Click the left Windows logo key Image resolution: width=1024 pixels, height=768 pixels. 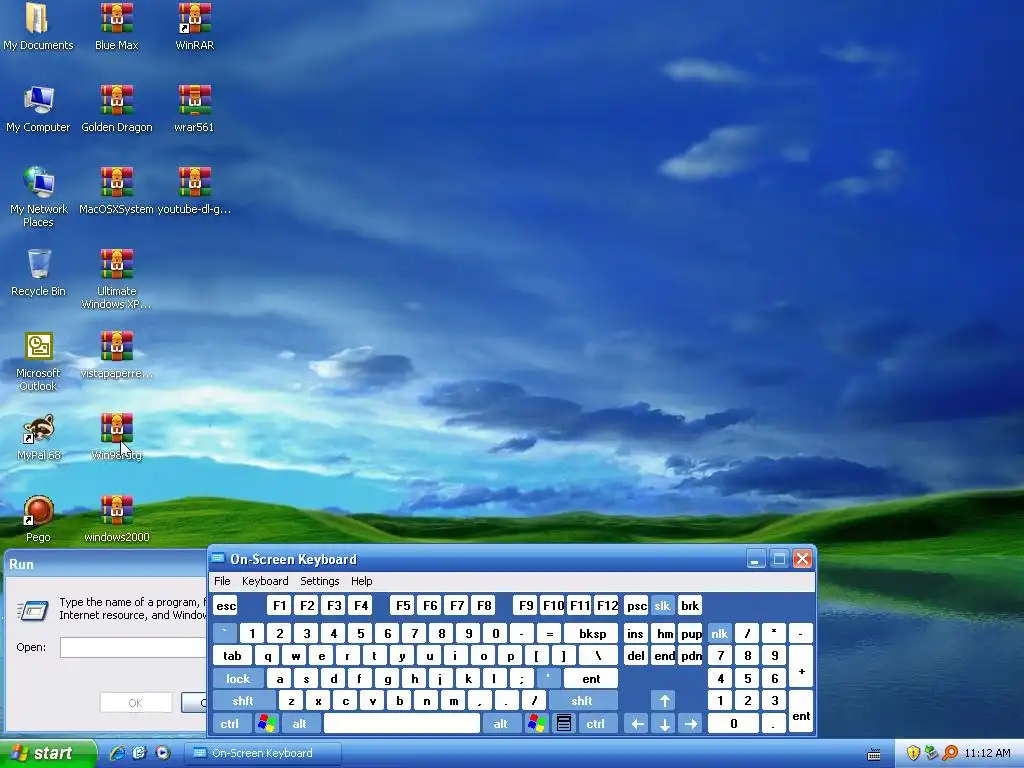pyautogui.click(x=266, y=724)
